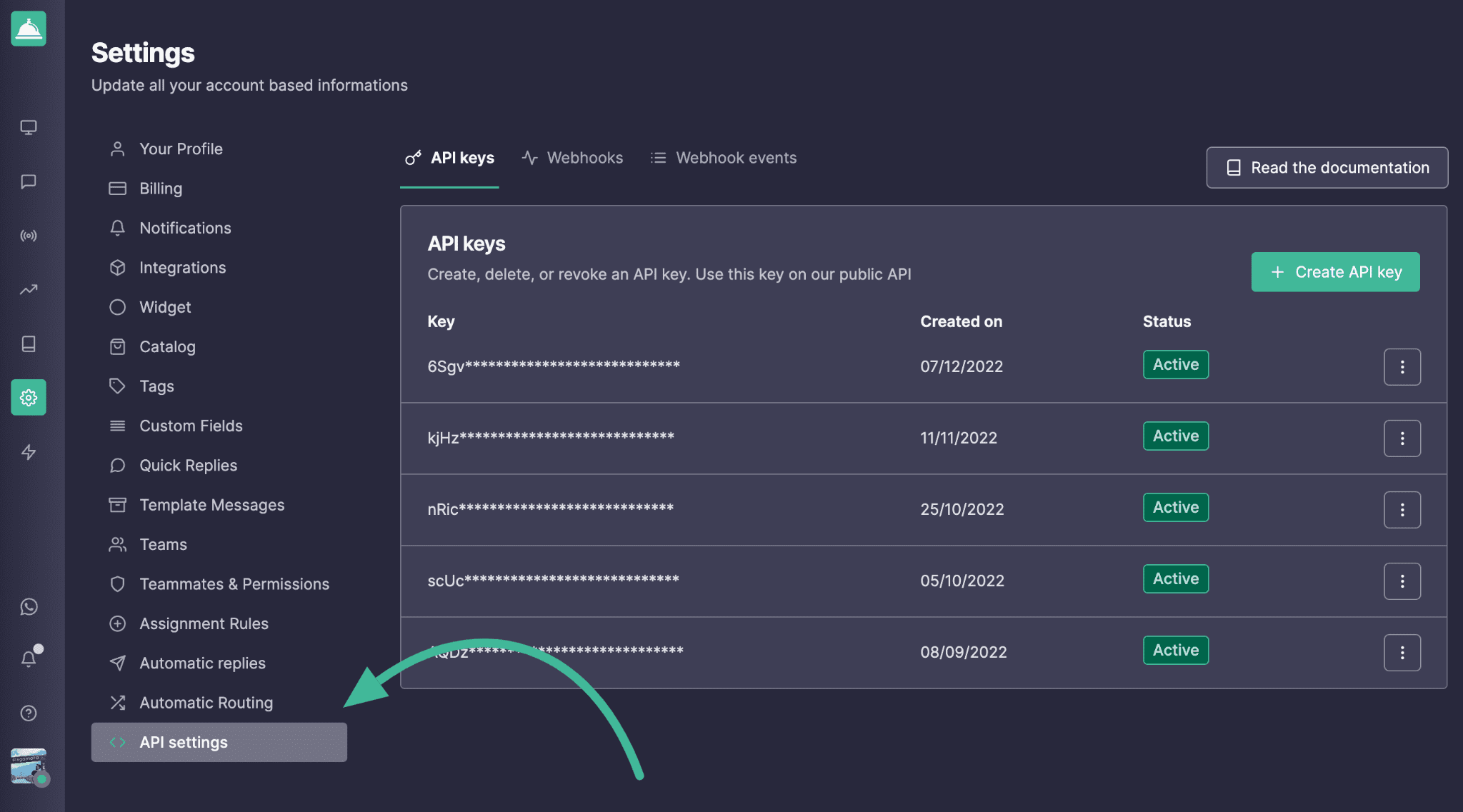
Task: Open options menu for 6Sgv key
Action: point(1402,366)
